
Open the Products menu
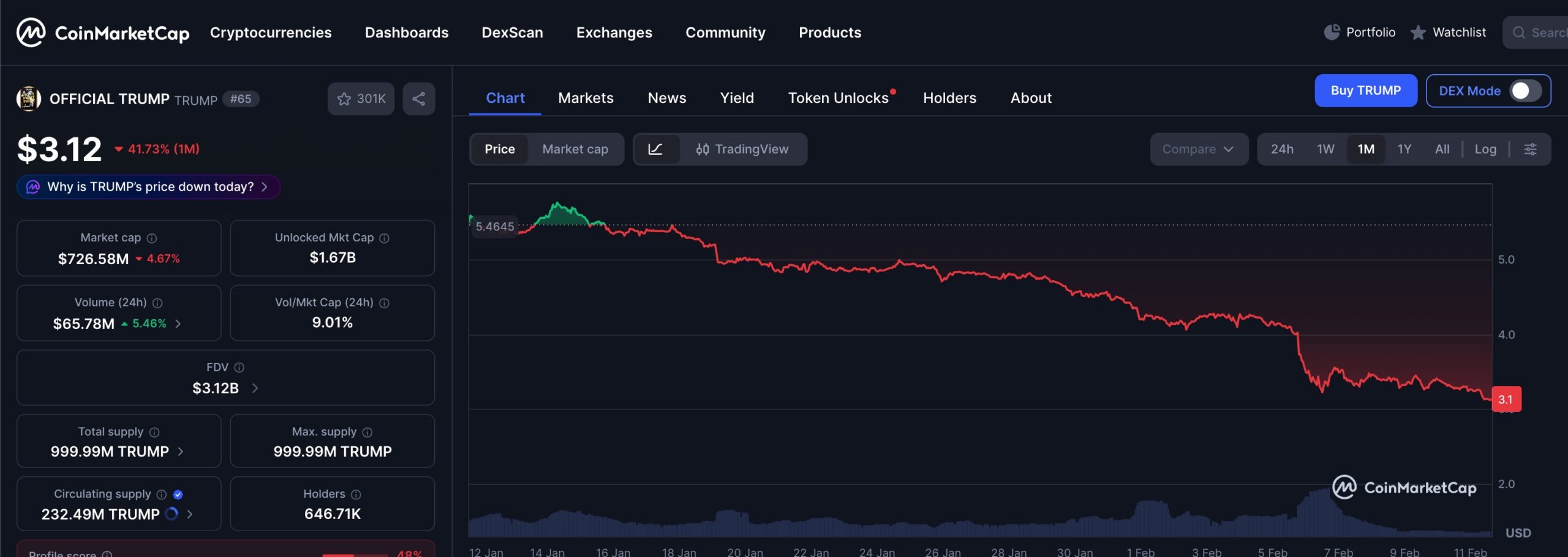coord(830,32)
